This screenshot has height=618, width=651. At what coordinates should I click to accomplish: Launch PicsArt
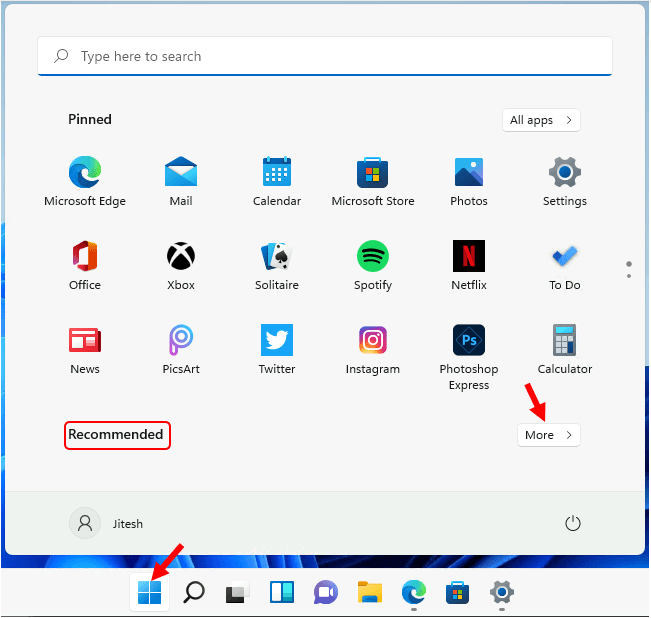[181, 349]
